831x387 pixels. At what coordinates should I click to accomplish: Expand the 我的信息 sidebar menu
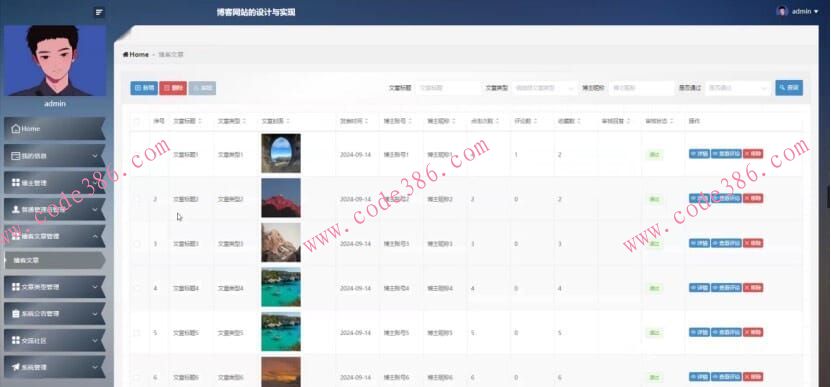(55, 156)
